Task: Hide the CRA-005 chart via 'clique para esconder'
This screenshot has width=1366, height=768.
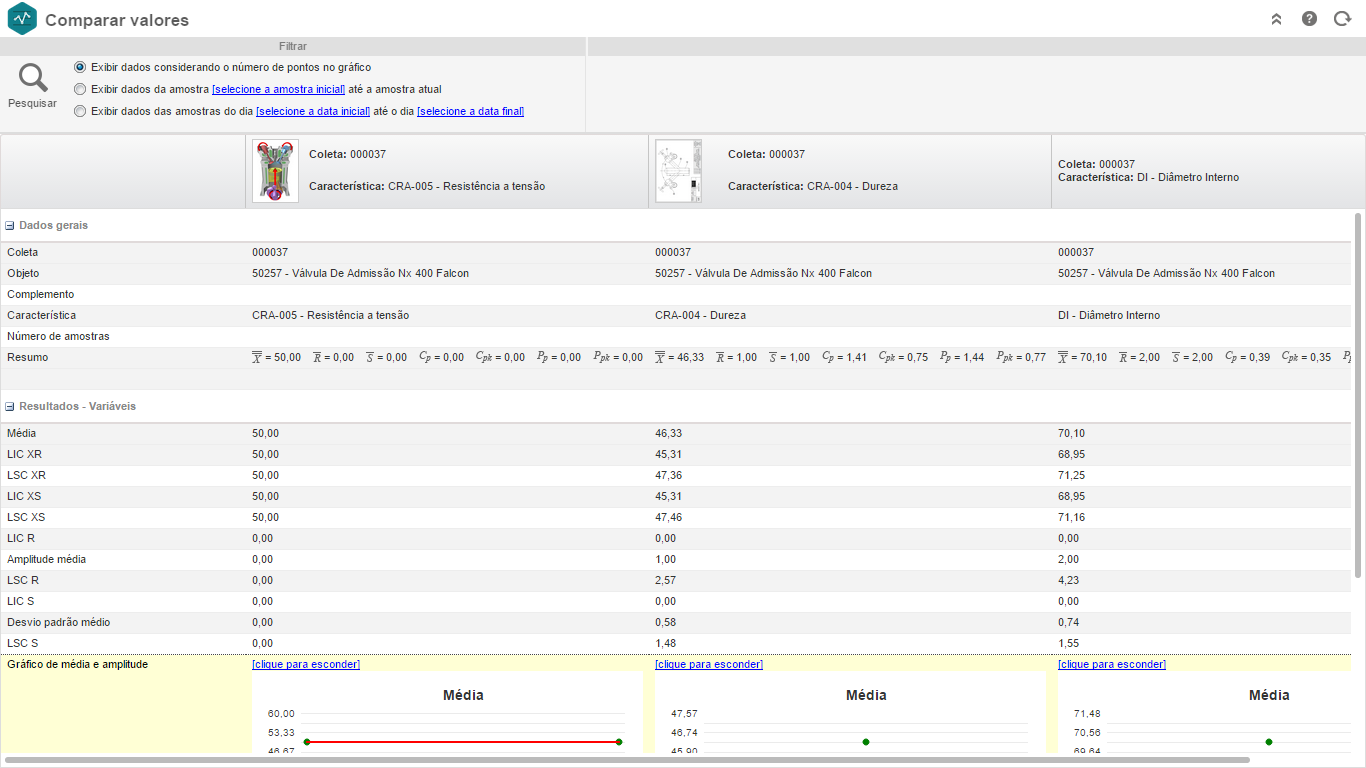Action: click(305, 664)
